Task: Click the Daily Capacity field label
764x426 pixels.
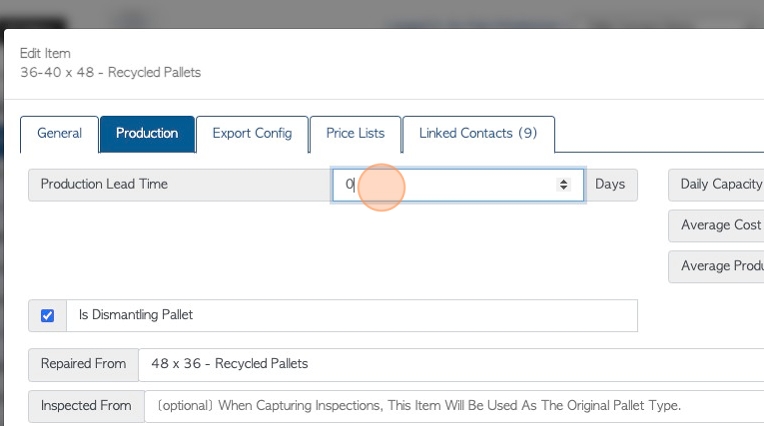Action: tap(716, 185)
